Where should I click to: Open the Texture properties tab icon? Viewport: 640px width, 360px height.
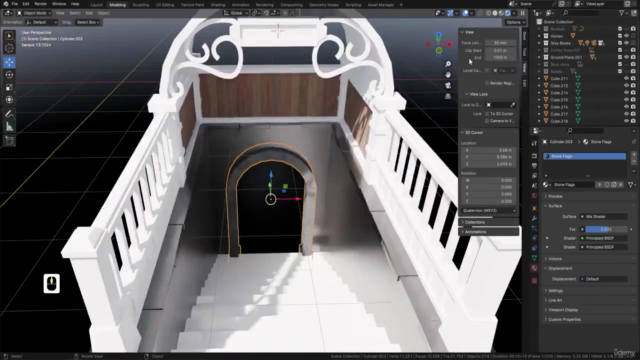[x=534, y=281]
